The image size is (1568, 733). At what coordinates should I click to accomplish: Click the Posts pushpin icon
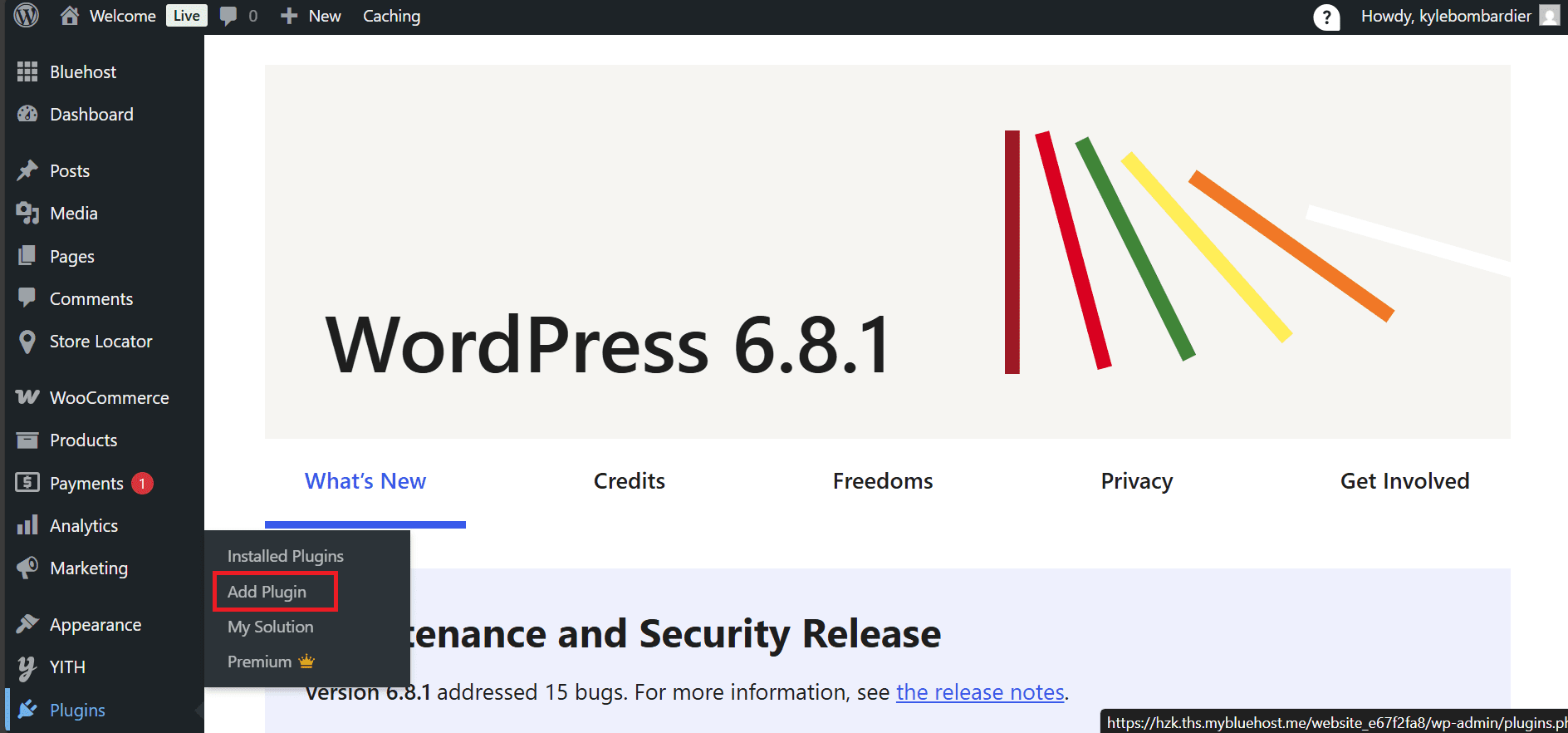tap(27, 170)
